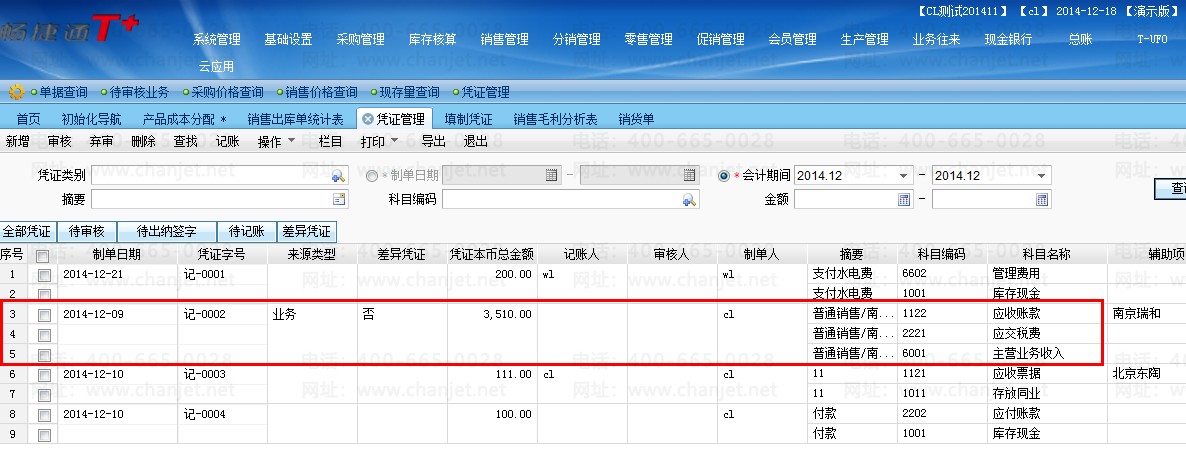Close the 凭证管理 tab using its X icon
This screenshot has height=459, width=1186.
[x=368, y=119]
